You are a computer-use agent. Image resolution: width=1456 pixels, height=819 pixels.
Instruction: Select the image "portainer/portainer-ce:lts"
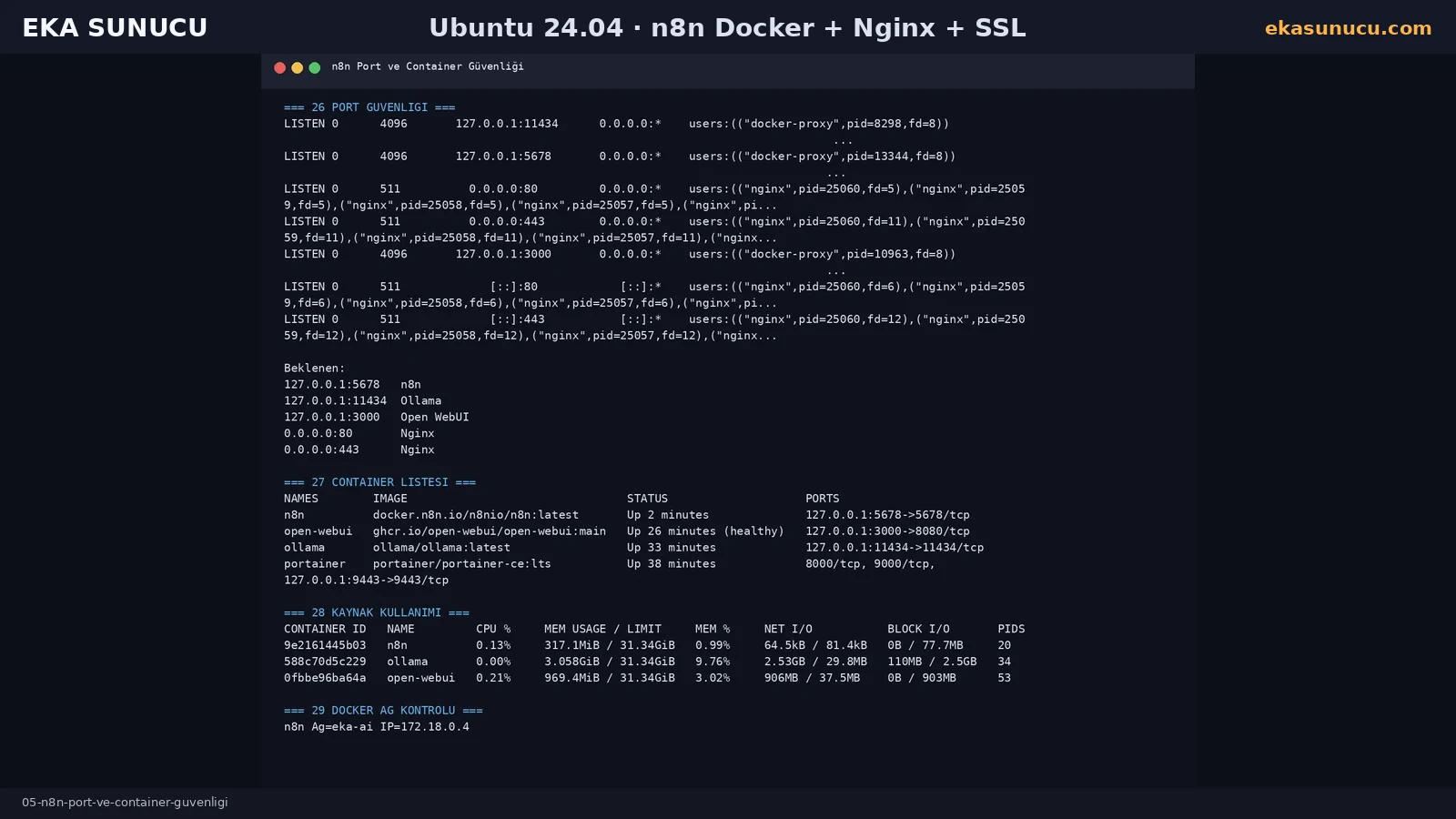pos(462,564)
